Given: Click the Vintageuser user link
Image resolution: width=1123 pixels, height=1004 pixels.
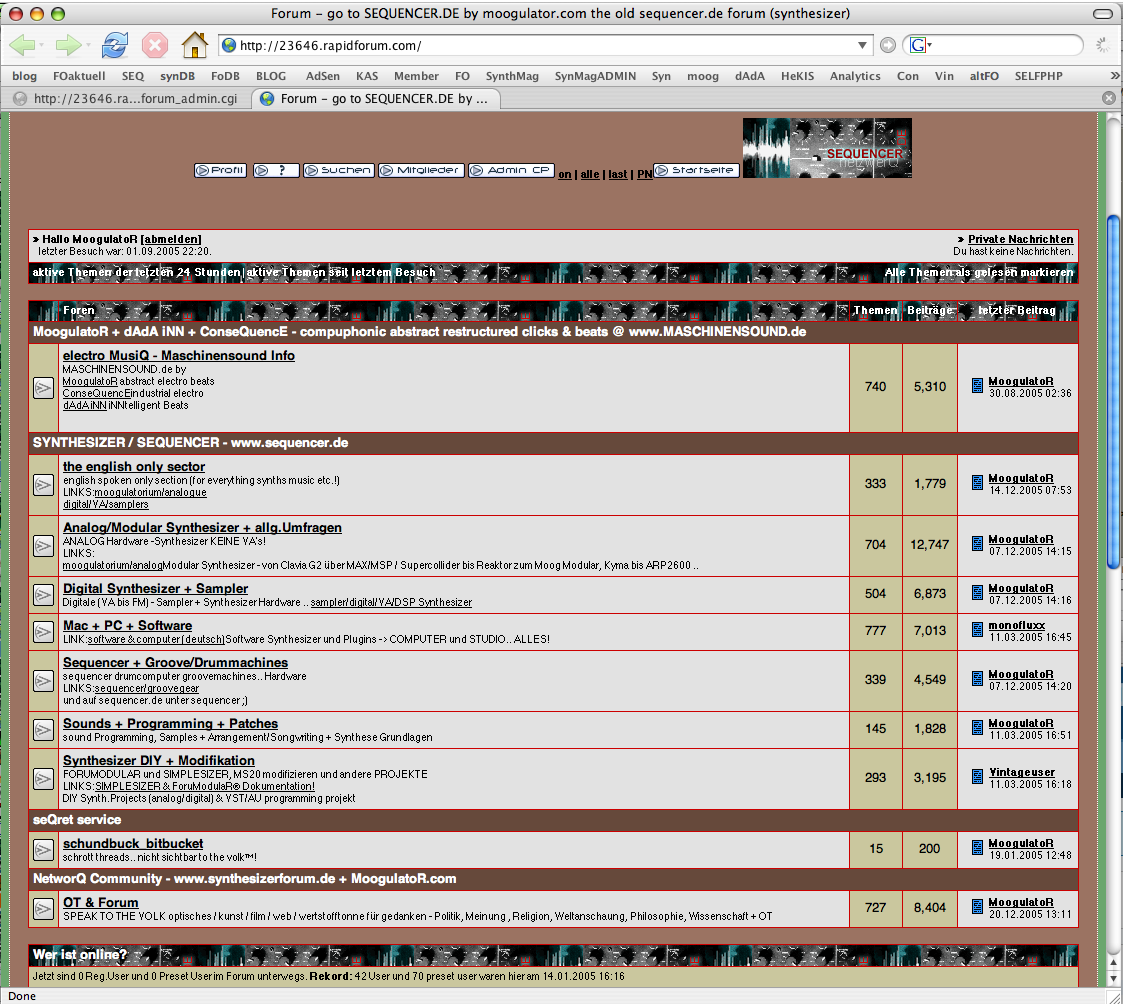Looking at the screenshot, I should (1022, 772).
